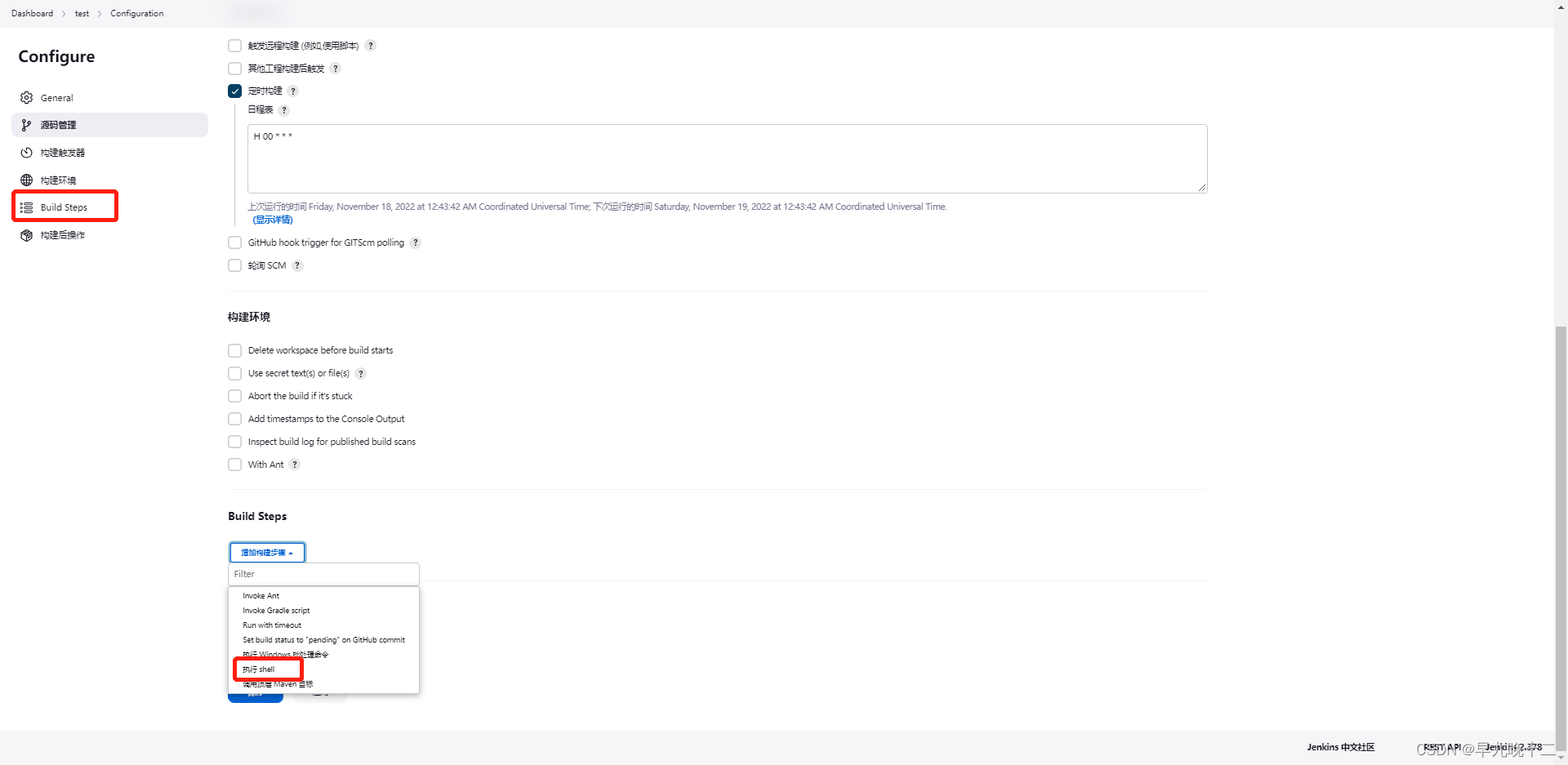The width and height of the screenshot is (1568, 765).
Task: Click the 构建后操作 package icon
Action: click(x=26, y=235)
